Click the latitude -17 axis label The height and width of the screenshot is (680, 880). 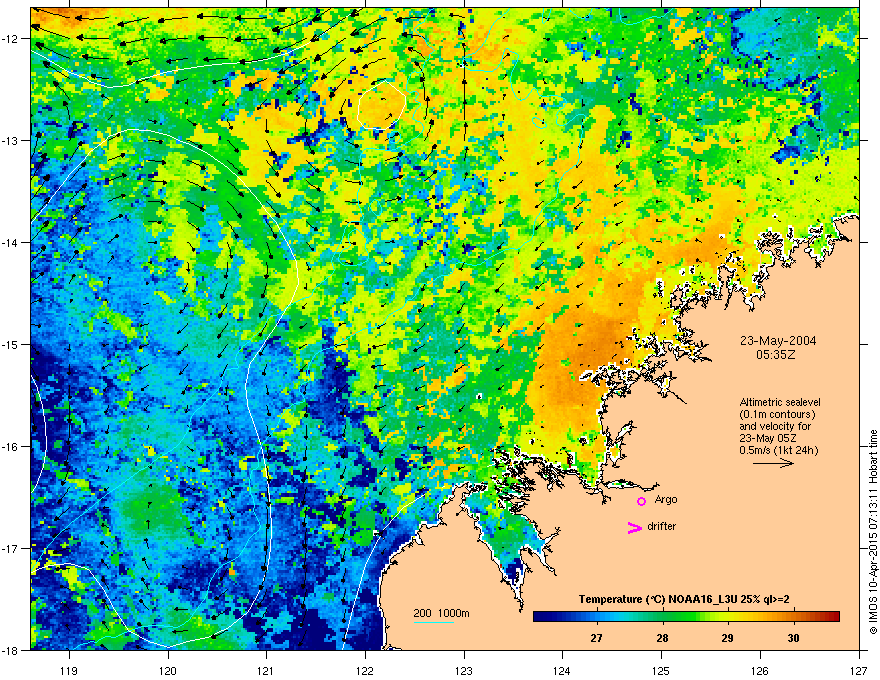coord(11,548)
